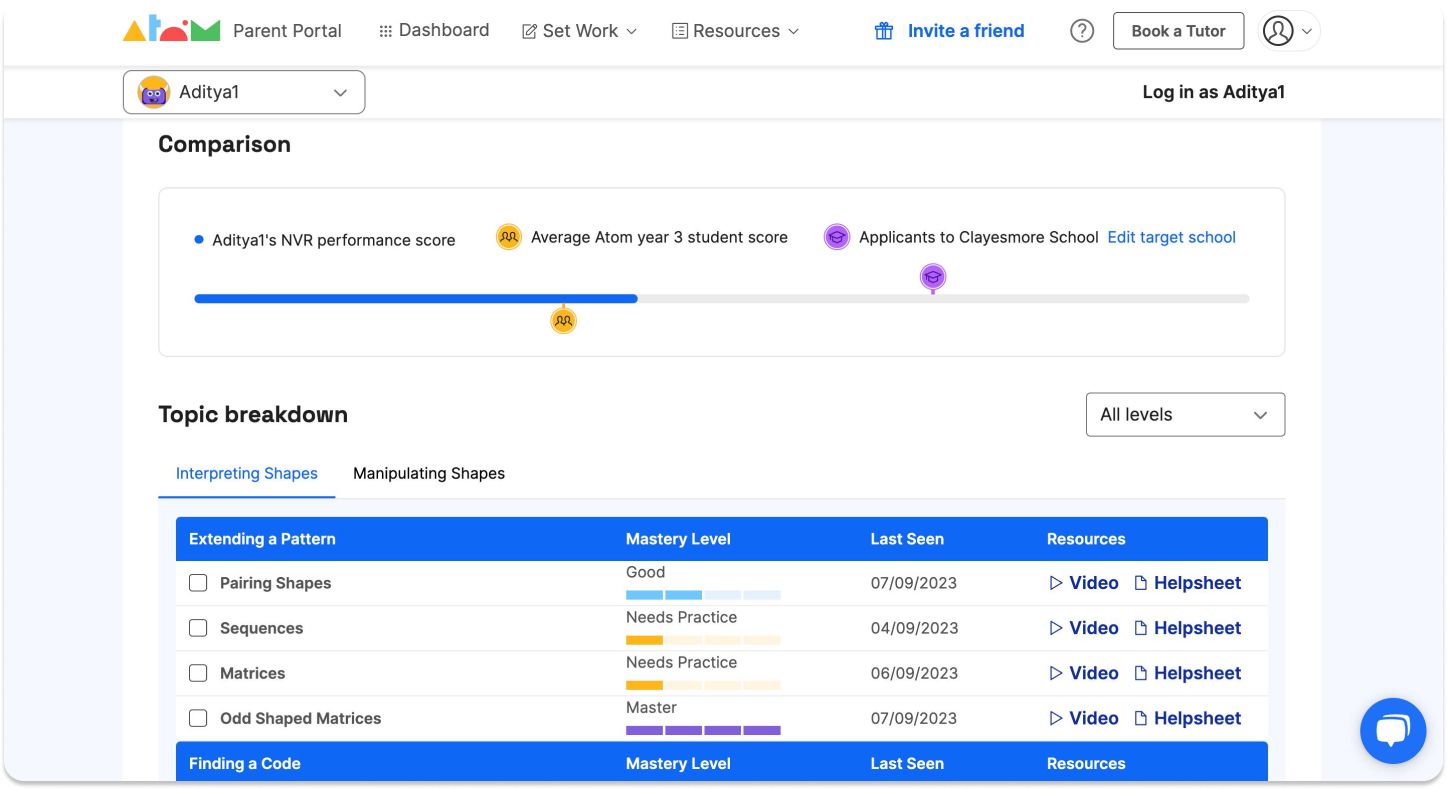Viewport: 1447px width, 789px height.
Task: Open the help question mark icon
Action: pos(1081,31)
